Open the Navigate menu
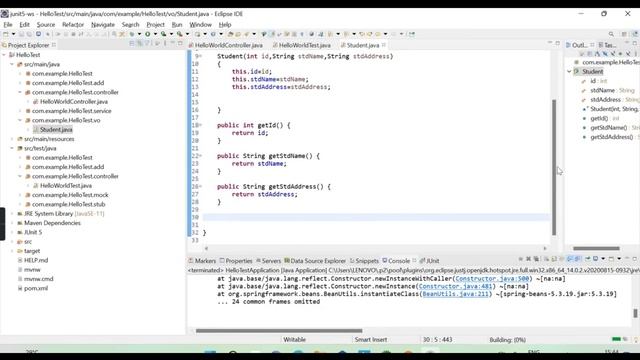640x360 pixels. click(103, 24)
